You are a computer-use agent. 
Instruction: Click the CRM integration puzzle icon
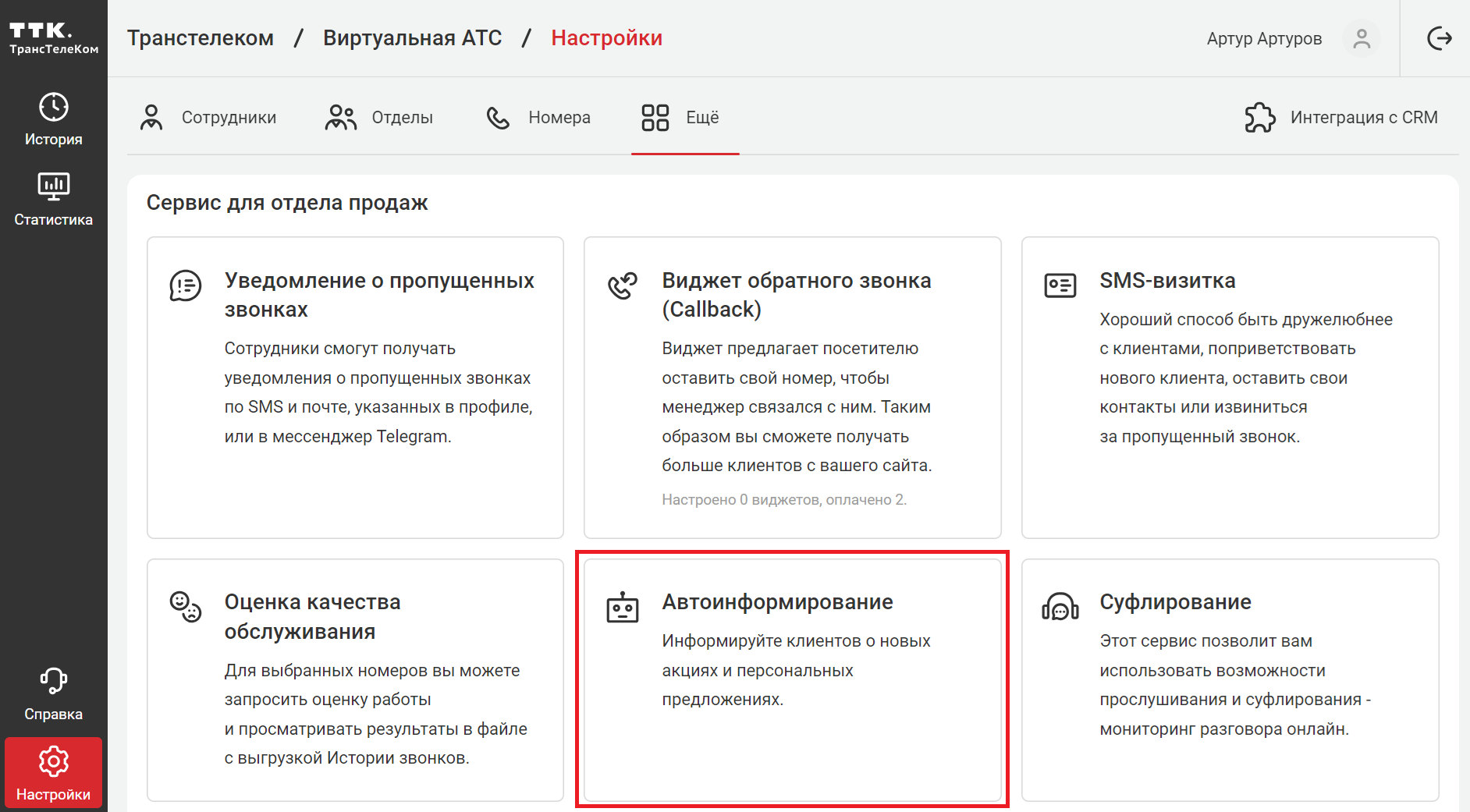tap(1259, 118)
